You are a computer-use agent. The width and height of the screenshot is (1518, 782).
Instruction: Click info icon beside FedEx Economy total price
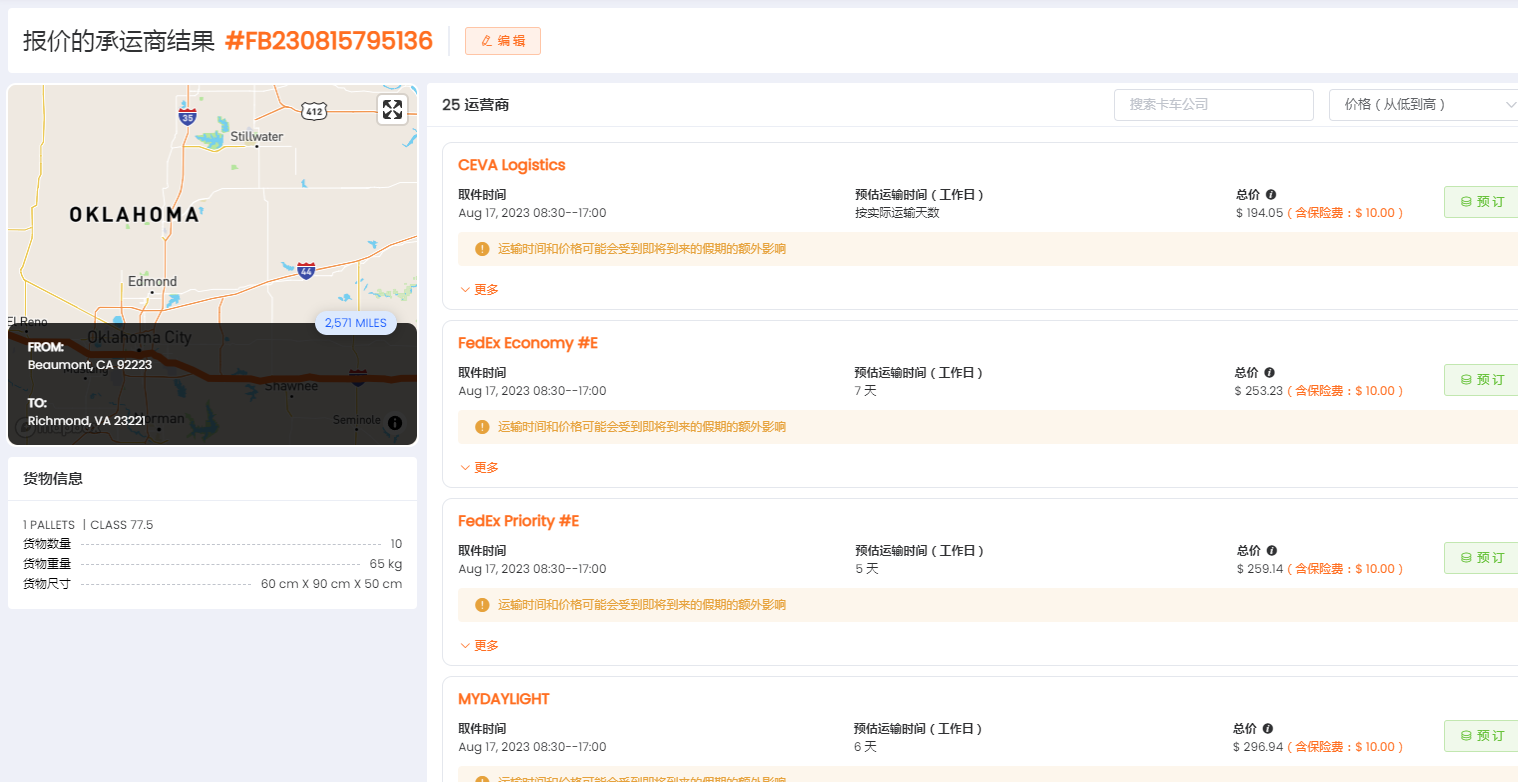(x=1271, y=373)
